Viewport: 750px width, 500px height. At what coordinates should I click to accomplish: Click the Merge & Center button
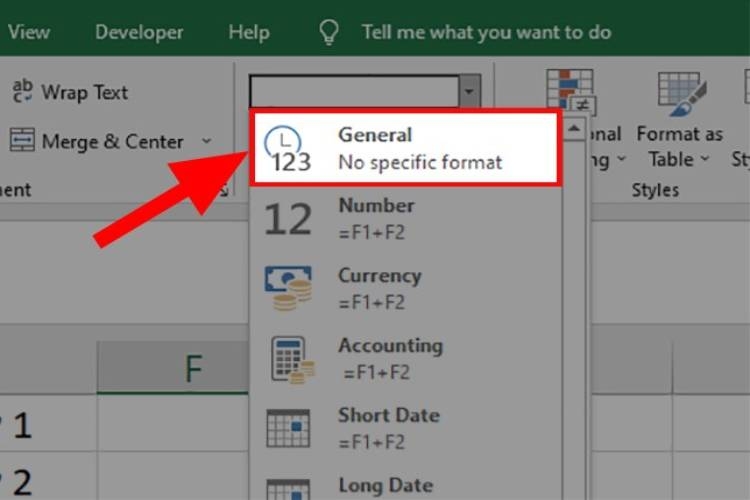(98, 142)
